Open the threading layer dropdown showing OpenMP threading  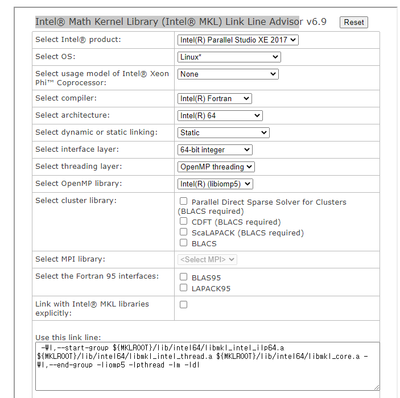tap(216, 167)
